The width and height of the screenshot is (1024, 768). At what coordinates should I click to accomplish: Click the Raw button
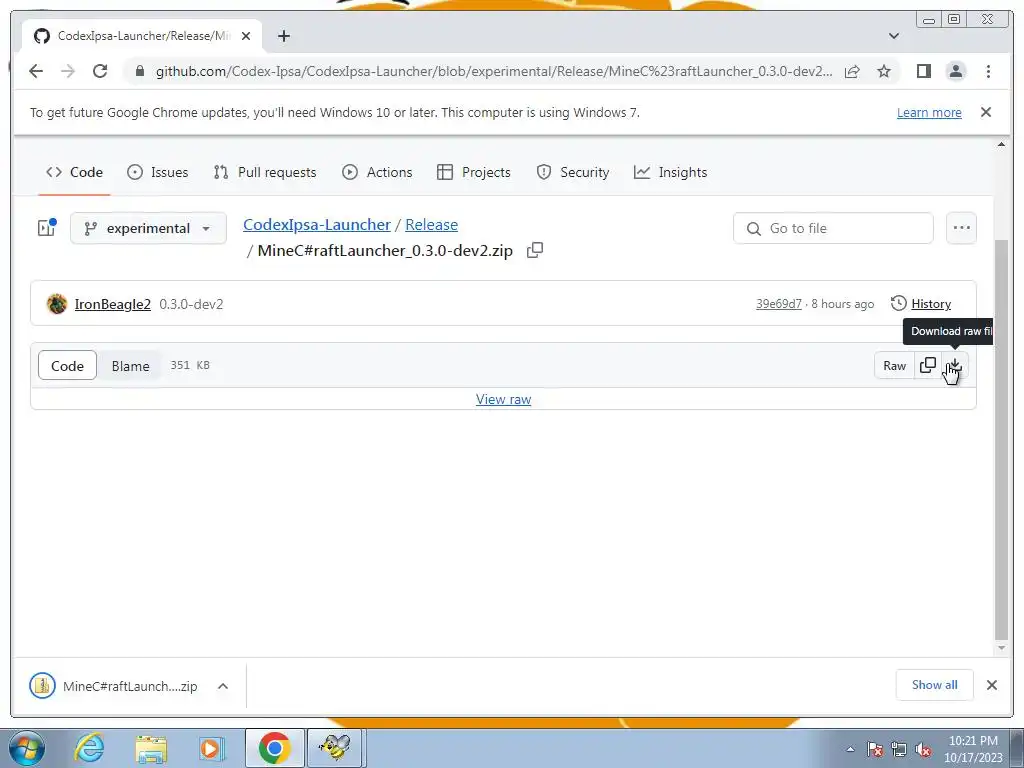(894, 366)
